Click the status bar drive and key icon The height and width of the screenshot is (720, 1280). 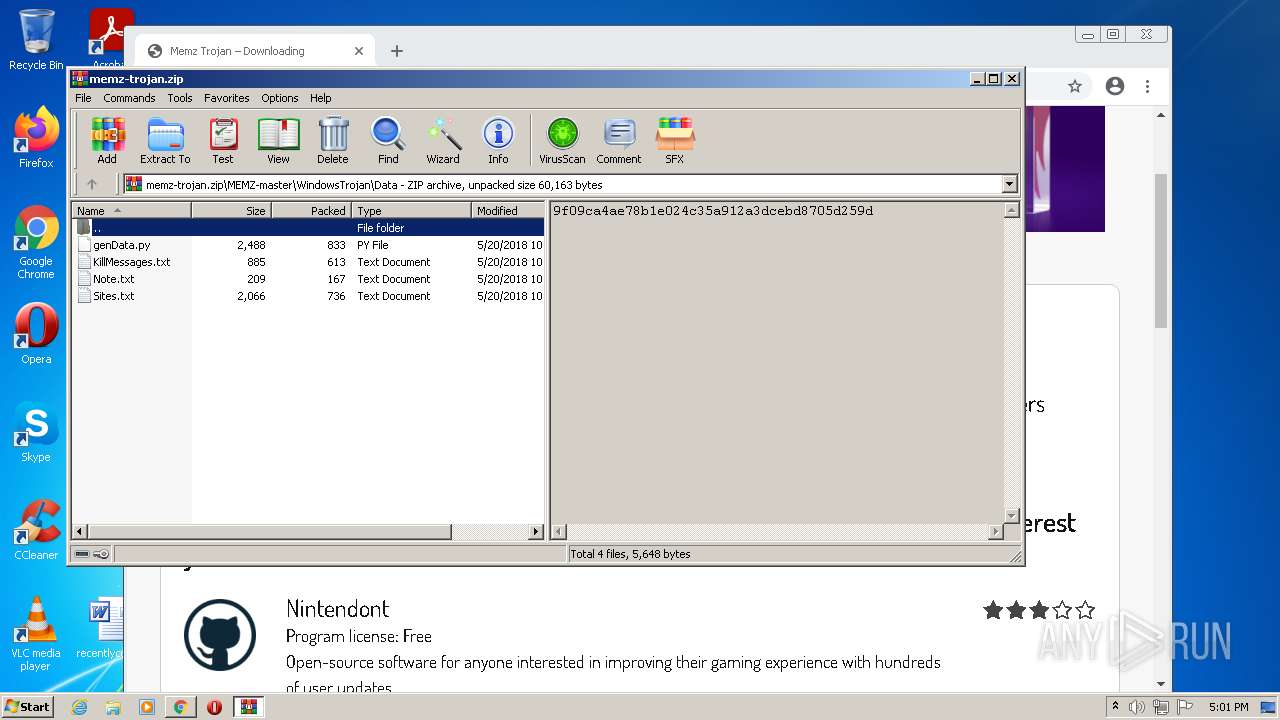(91, 554)
